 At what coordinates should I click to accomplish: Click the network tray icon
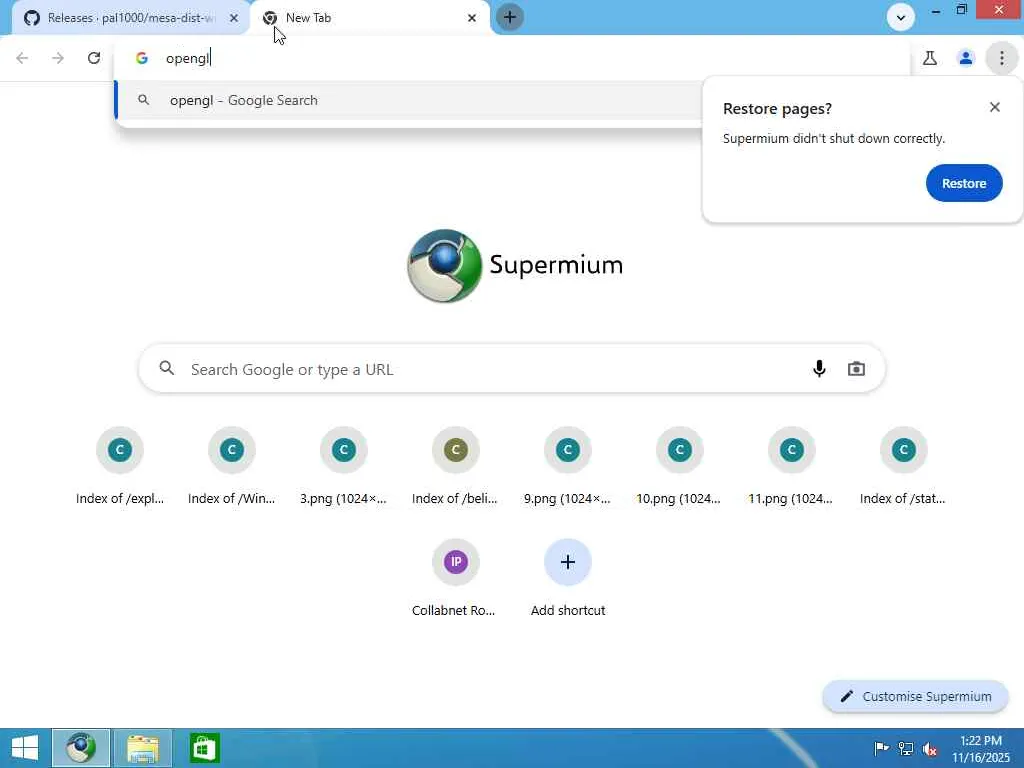[x=906, y=748]
